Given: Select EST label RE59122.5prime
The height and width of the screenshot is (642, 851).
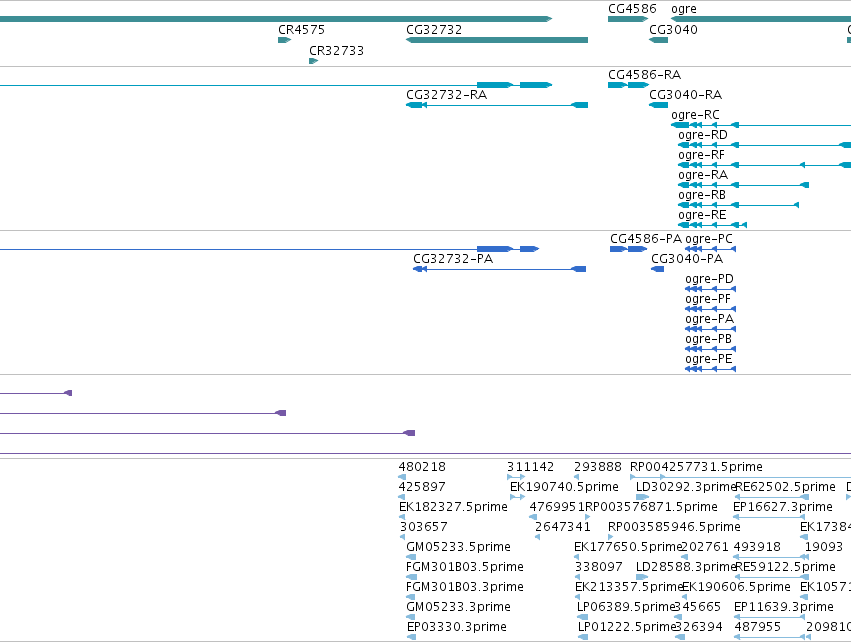Looking at the screenshot, I should 785,567.
